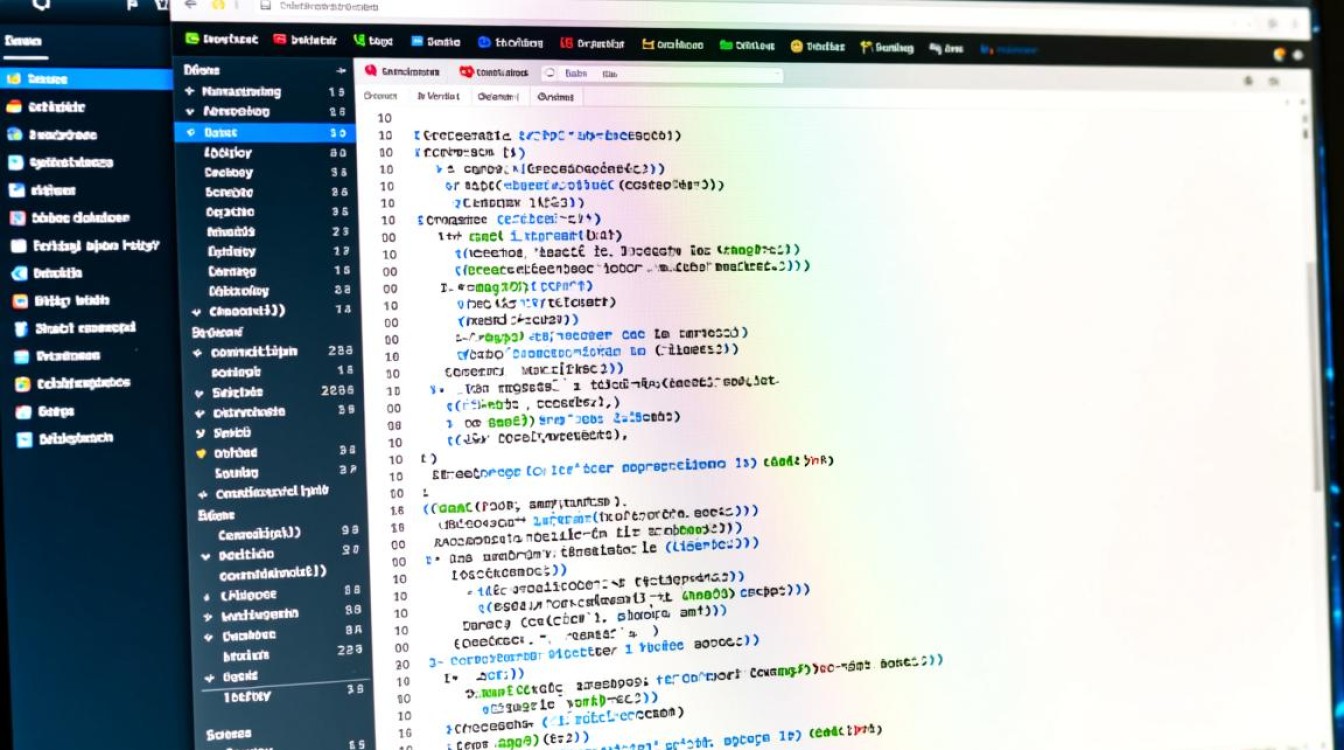This screenshot has width=1344, height=750.
Task: Collapse the tree row directly above the highlighted row
Action: coord(190,112)
